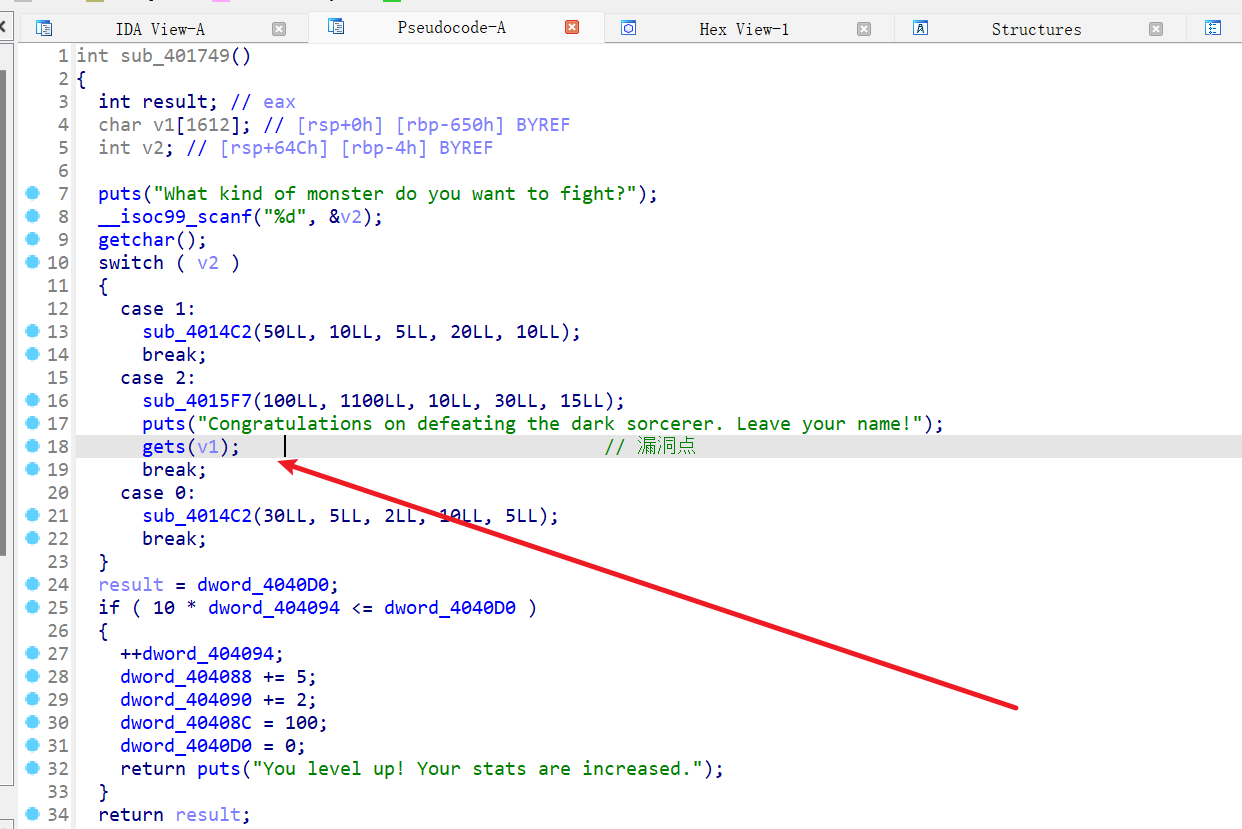Toggle breakpoint dot on line 9 getchar
1242x829 pixels.
coord(33,239)
